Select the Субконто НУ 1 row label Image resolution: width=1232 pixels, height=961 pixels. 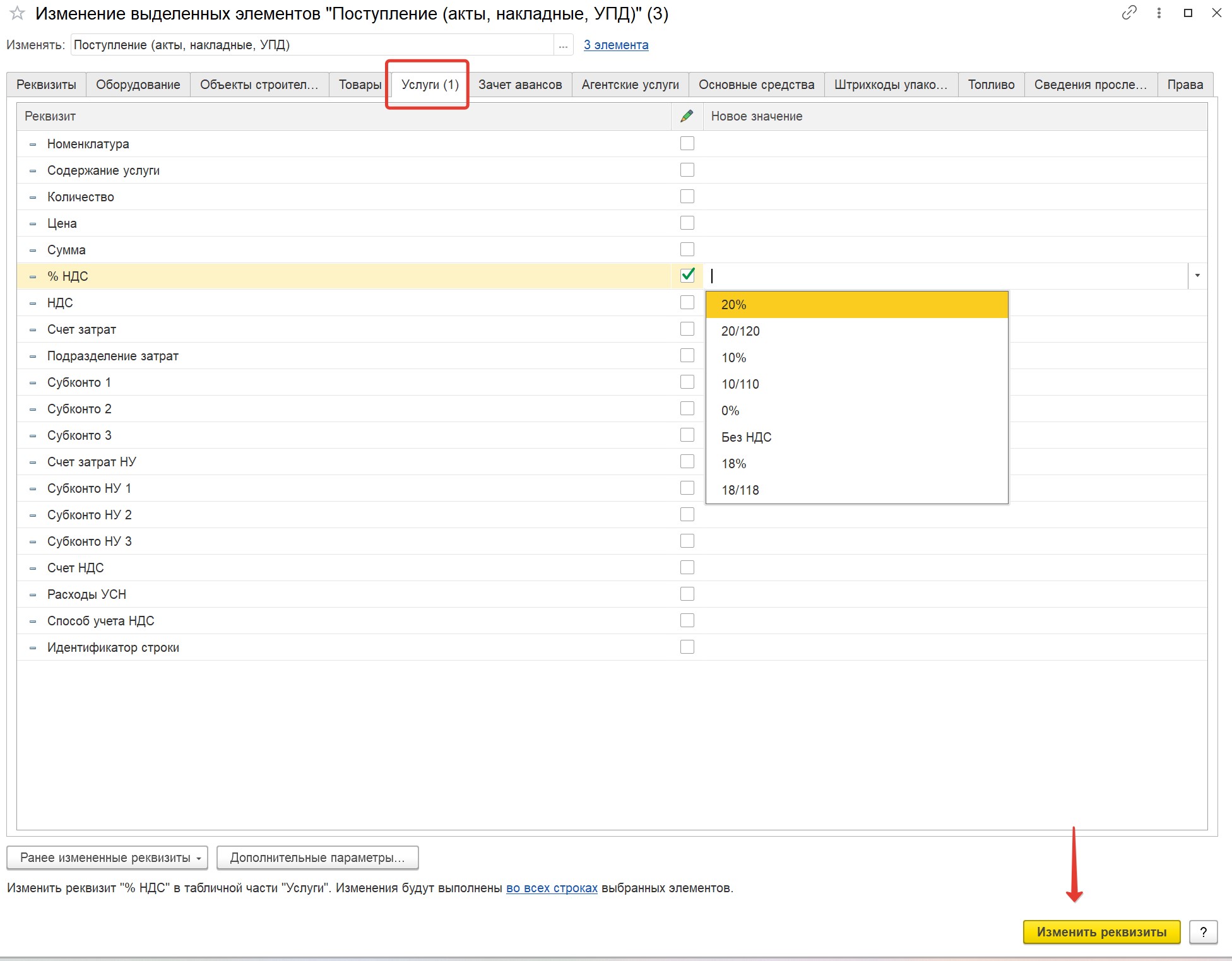point(90,488)
